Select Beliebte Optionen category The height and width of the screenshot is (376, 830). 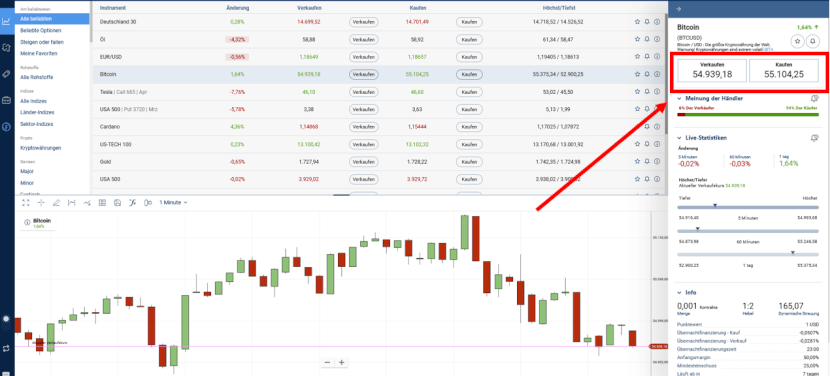(x=41, y=30)
